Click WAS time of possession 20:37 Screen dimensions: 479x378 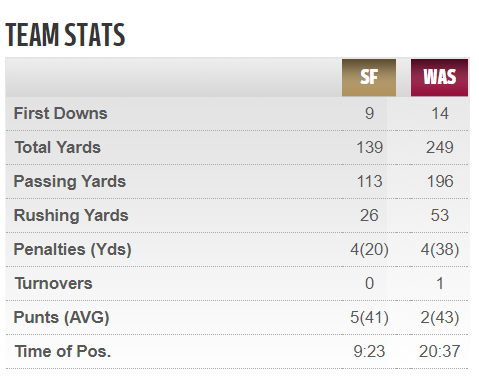pyautogui.click(x=440, y=351)
